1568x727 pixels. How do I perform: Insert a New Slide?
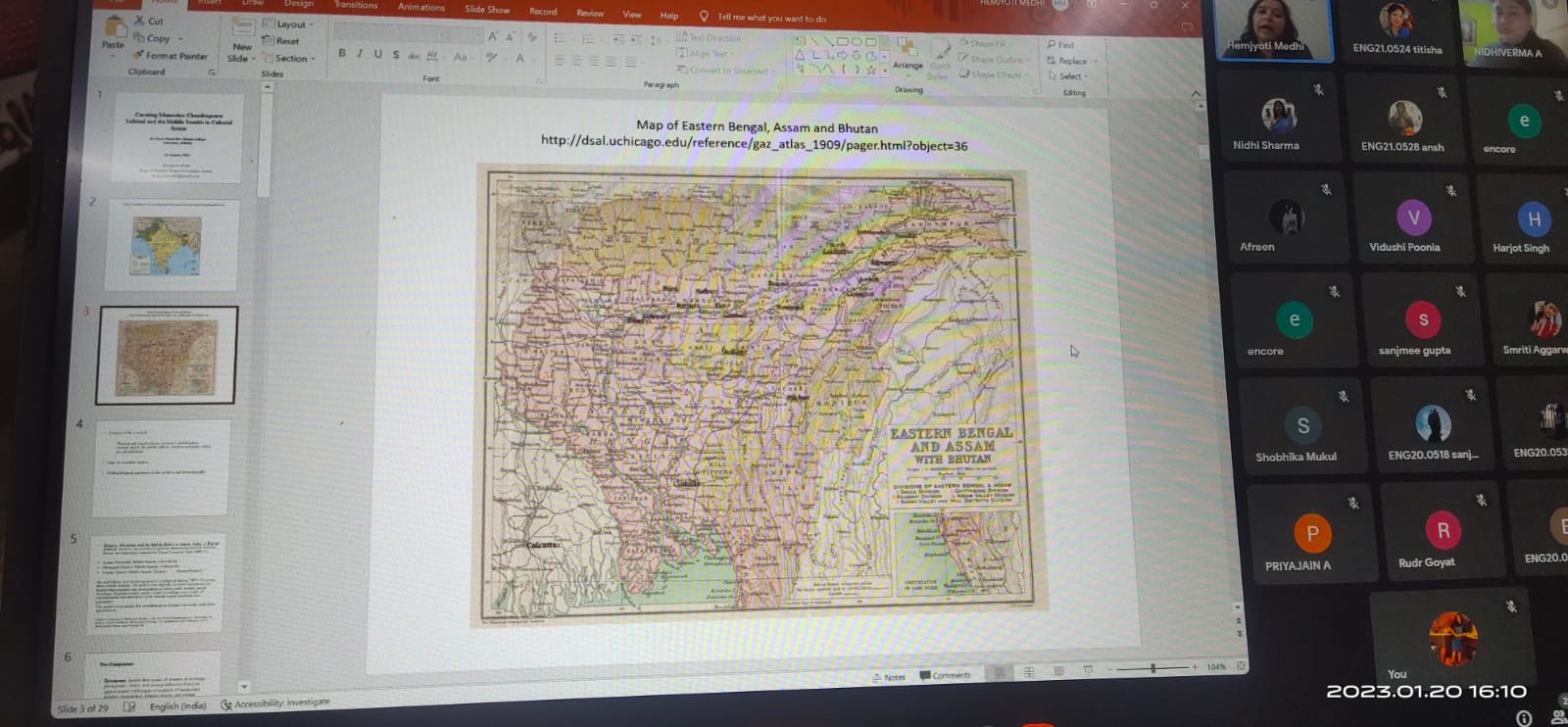coord(241,34)
